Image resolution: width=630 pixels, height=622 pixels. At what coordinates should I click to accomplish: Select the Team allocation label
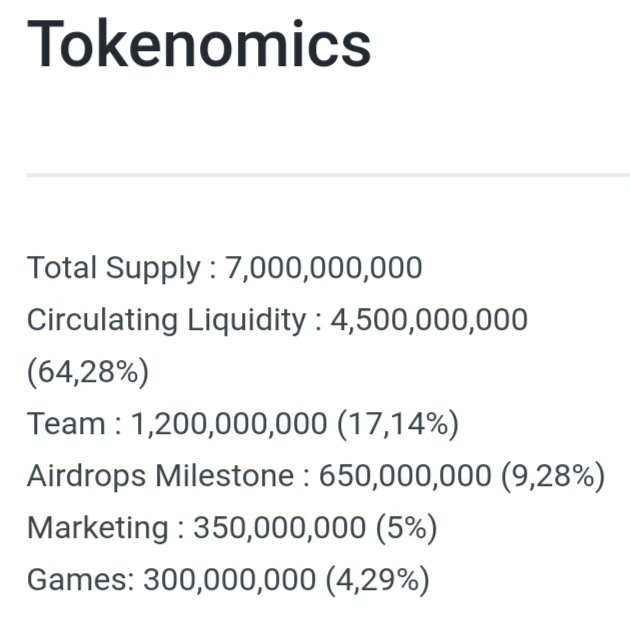66,424
